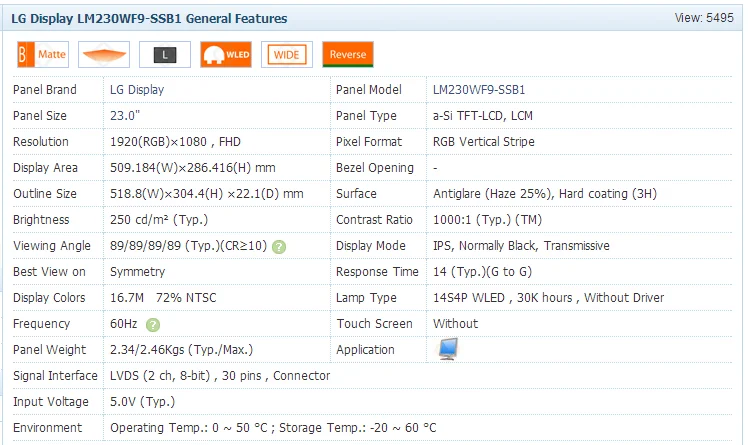Screen dimensions: 748x445
Task: Click the Panel Weight label
Action: pos(50,350)
